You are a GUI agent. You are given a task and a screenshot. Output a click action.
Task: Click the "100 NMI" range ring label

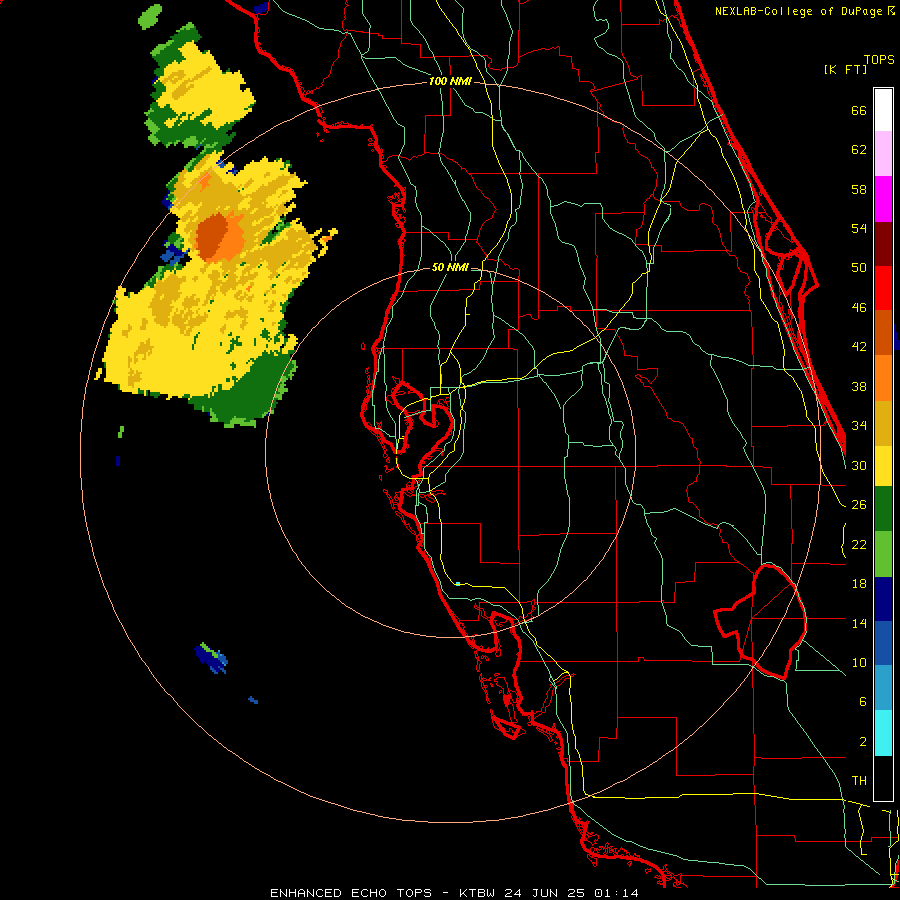[450, 82]
